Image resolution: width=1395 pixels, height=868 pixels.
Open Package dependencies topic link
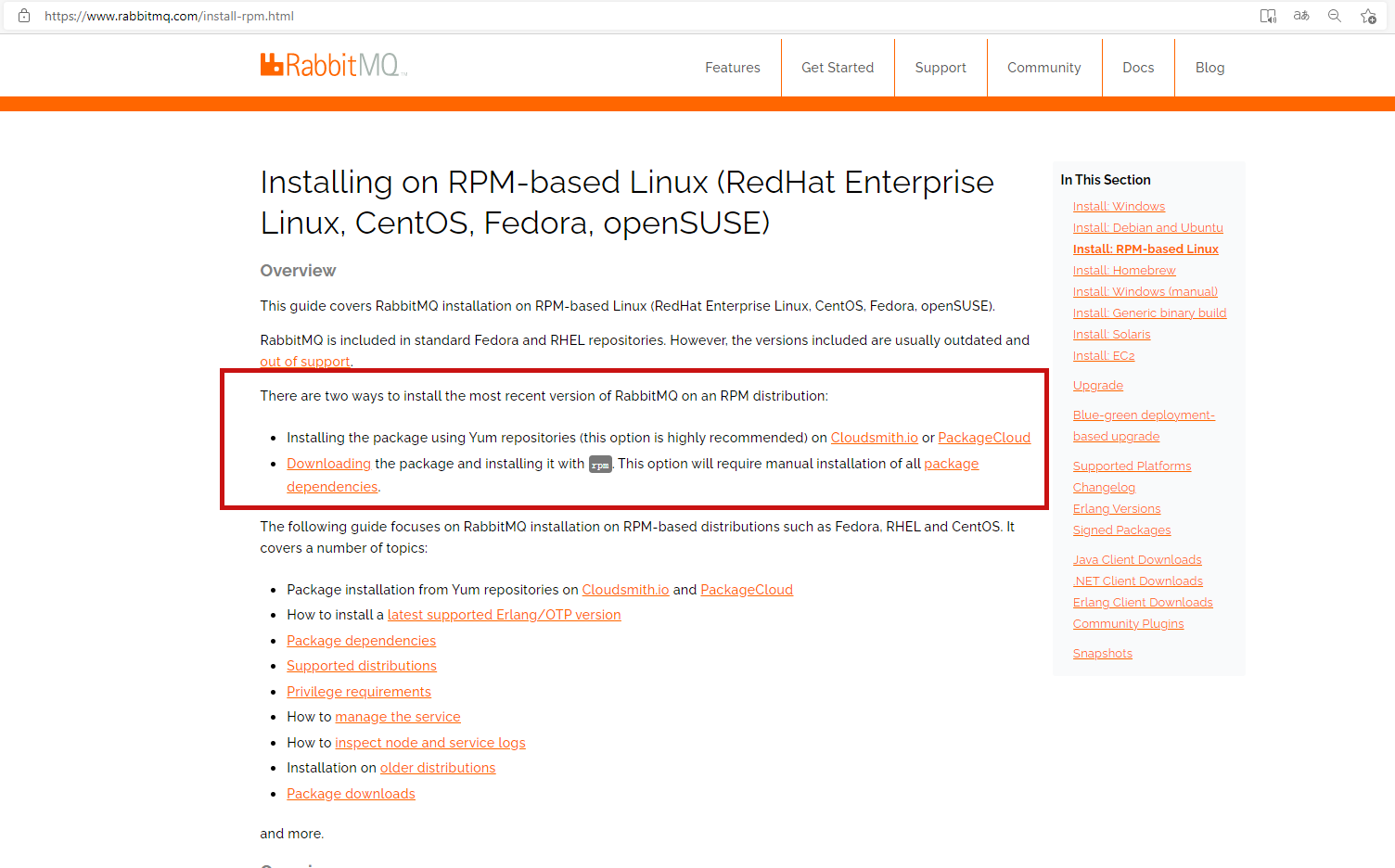coord(361,641)
